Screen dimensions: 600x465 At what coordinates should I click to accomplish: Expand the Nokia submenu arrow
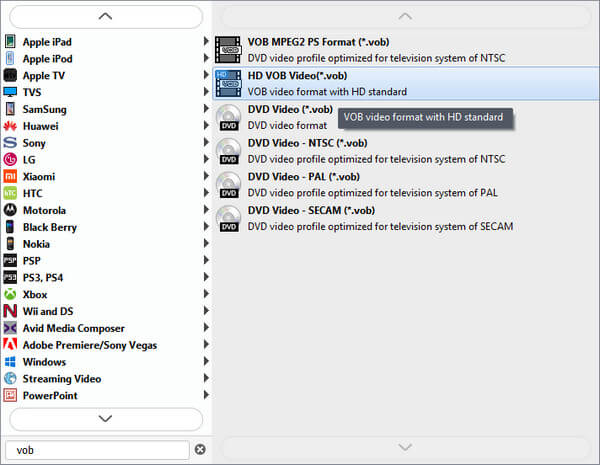pyautogui.click(x=206, y=243)
